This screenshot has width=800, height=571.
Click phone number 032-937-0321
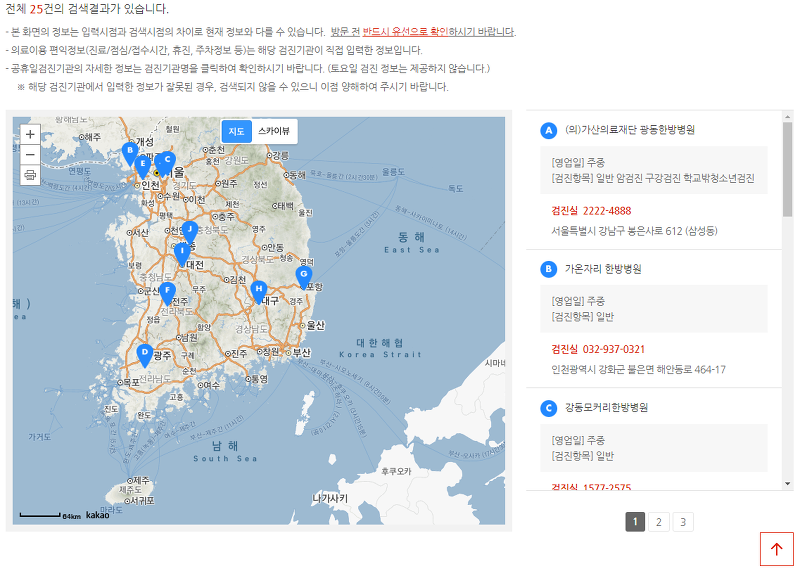[x=613, y=350]
